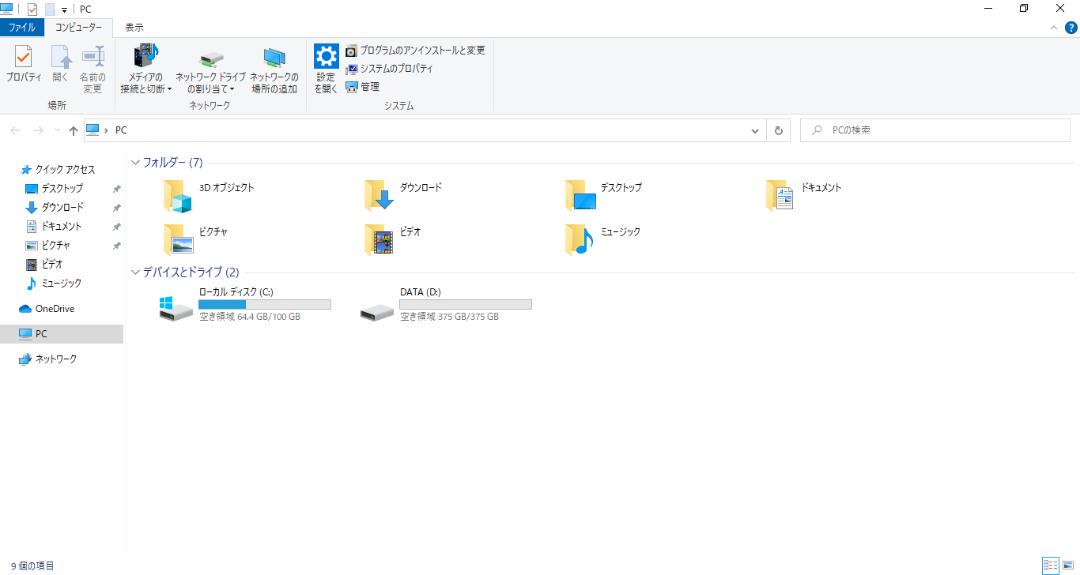Select the デスクトップ folder in main pane
Screen dimensions: 1080x575
tap(603, 195)
